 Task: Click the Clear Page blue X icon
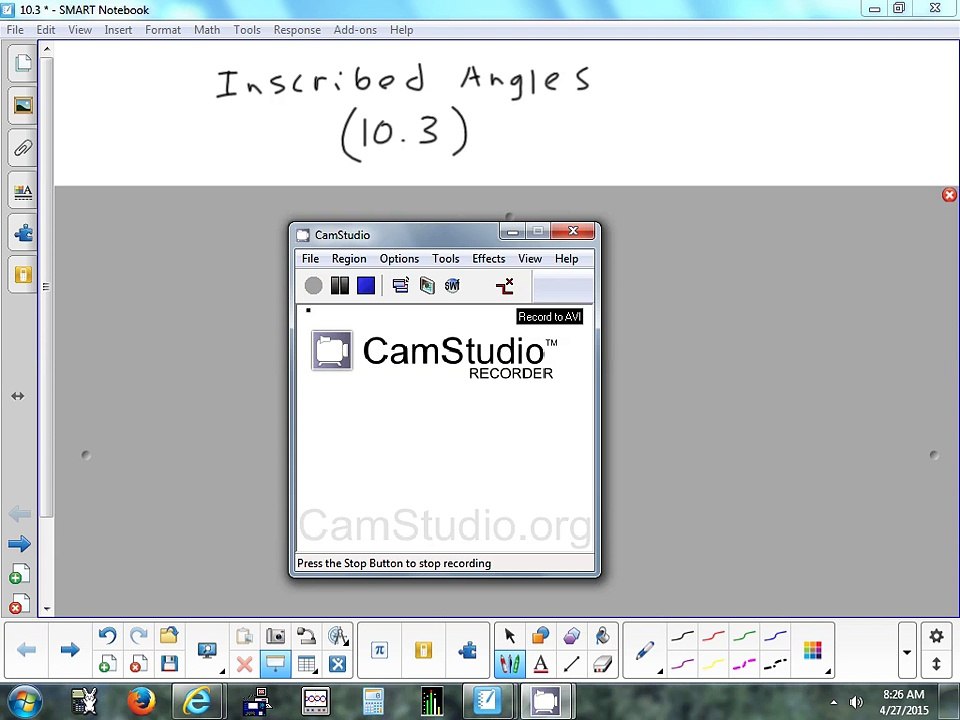[337, 664]
